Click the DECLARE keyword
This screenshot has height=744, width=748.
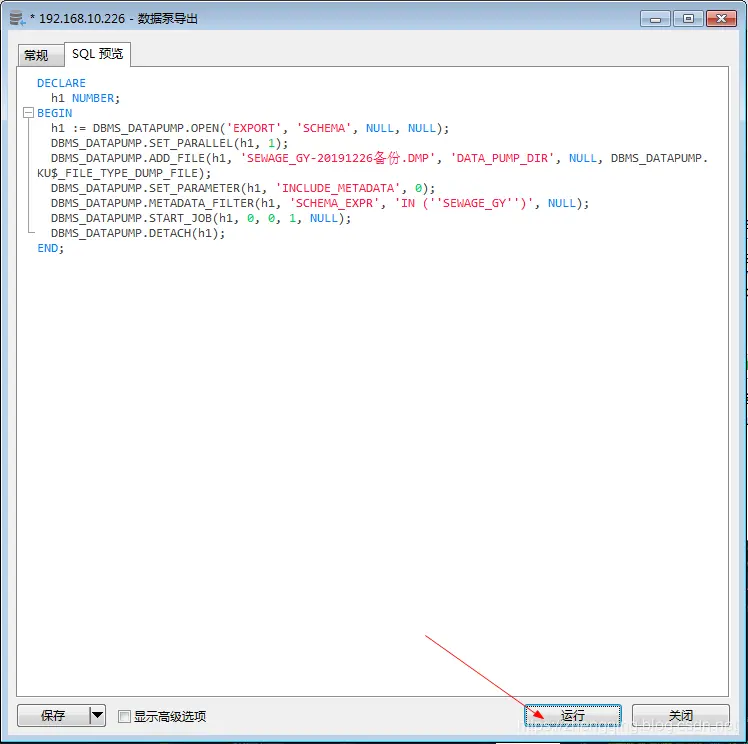coord(62,83)
